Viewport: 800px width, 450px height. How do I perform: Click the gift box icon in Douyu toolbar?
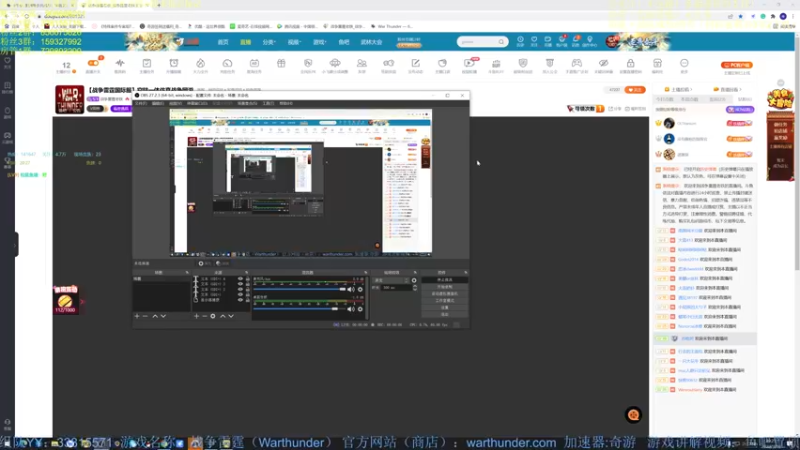coord(281,63)
